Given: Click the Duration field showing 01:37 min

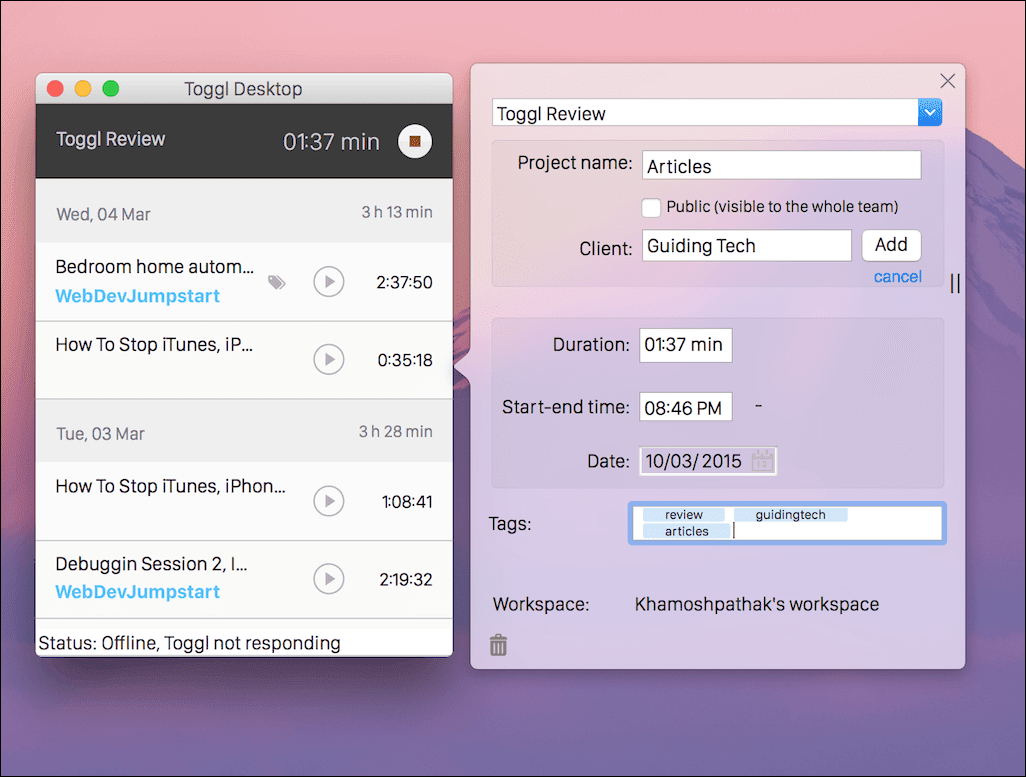Looking at the screenshot, I should 685,345.
